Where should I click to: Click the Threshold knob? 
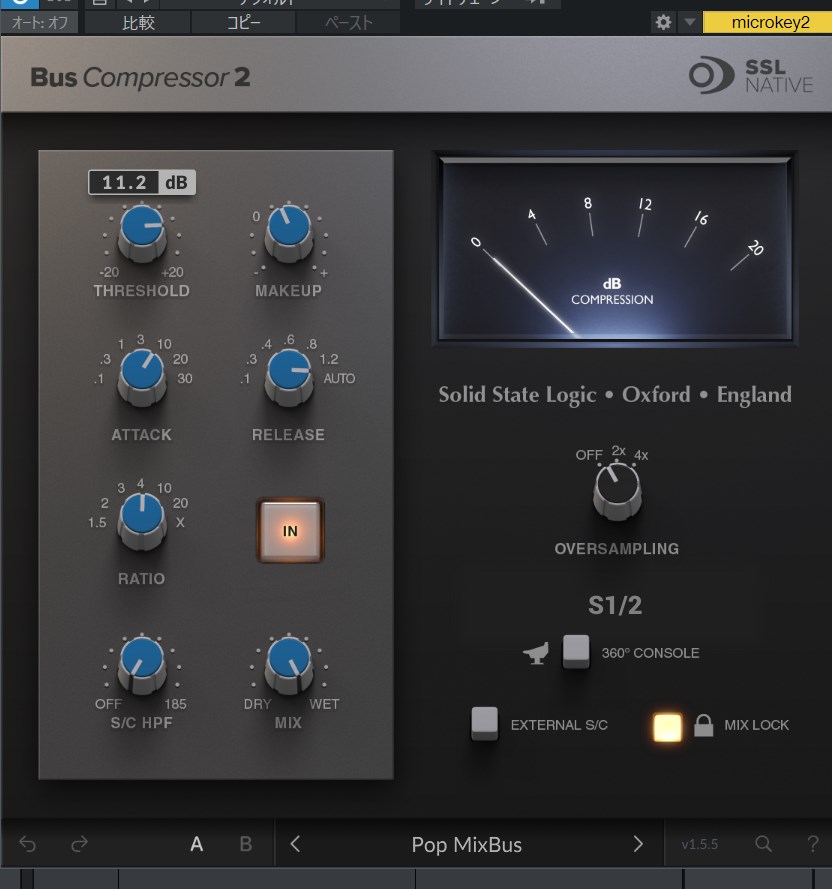pyautogui.click(x=142, y=231)
